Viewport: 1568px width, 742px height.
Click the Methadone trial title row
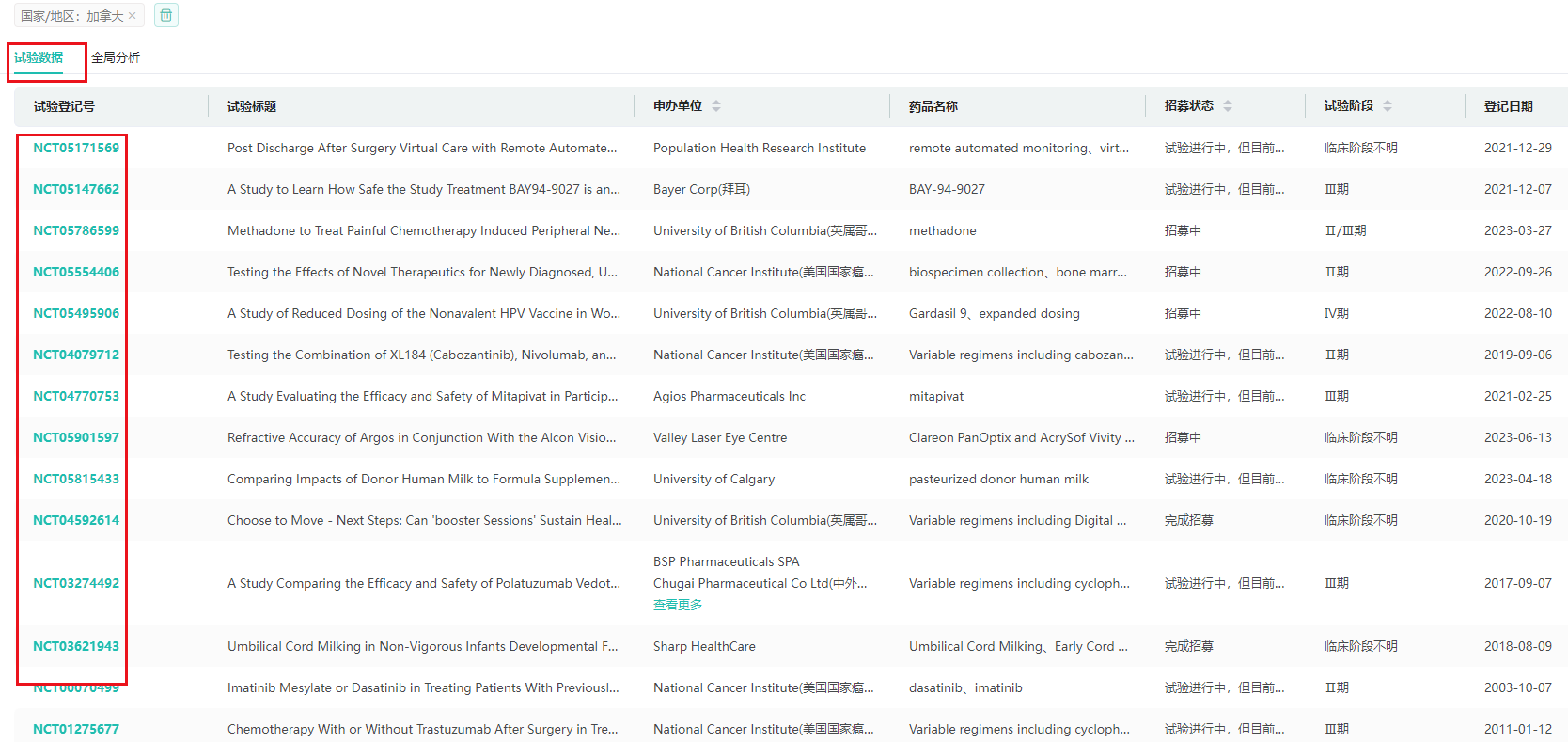423,230
